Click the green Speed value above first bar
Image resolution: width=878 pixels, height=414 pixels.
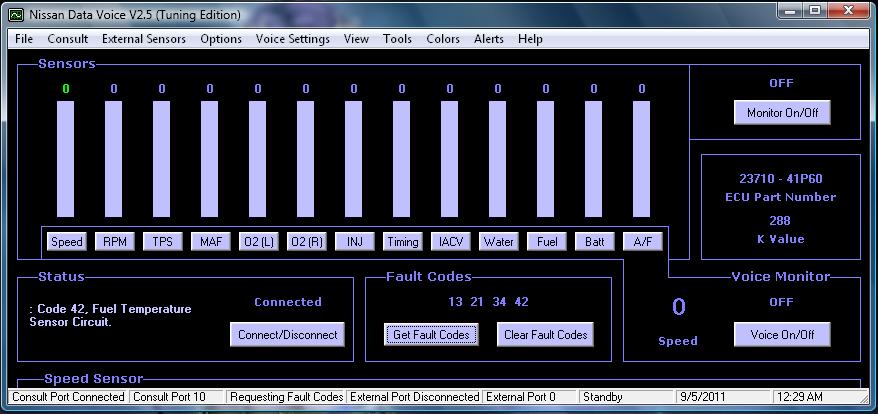[66, 89]
